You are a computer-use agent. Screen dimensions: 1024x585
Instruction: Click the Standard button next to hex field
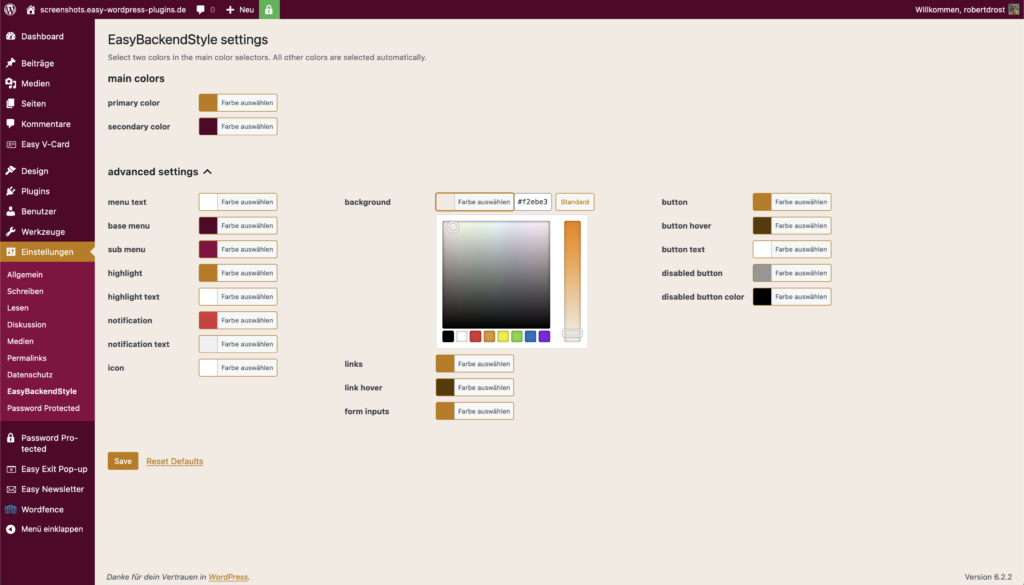click(x=575, y=202)
